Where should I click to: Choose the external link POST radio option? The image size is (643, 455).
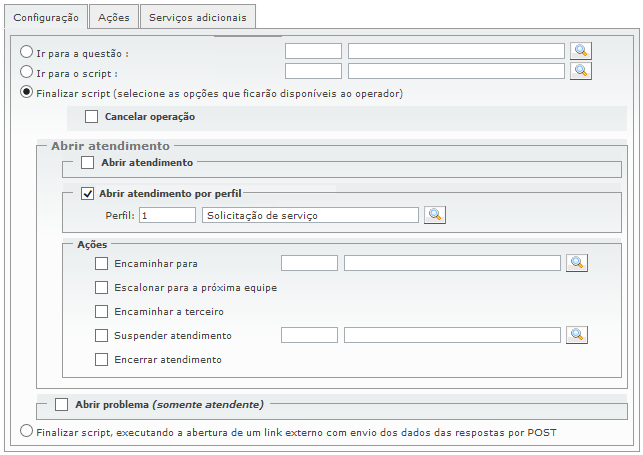(27, 432)
